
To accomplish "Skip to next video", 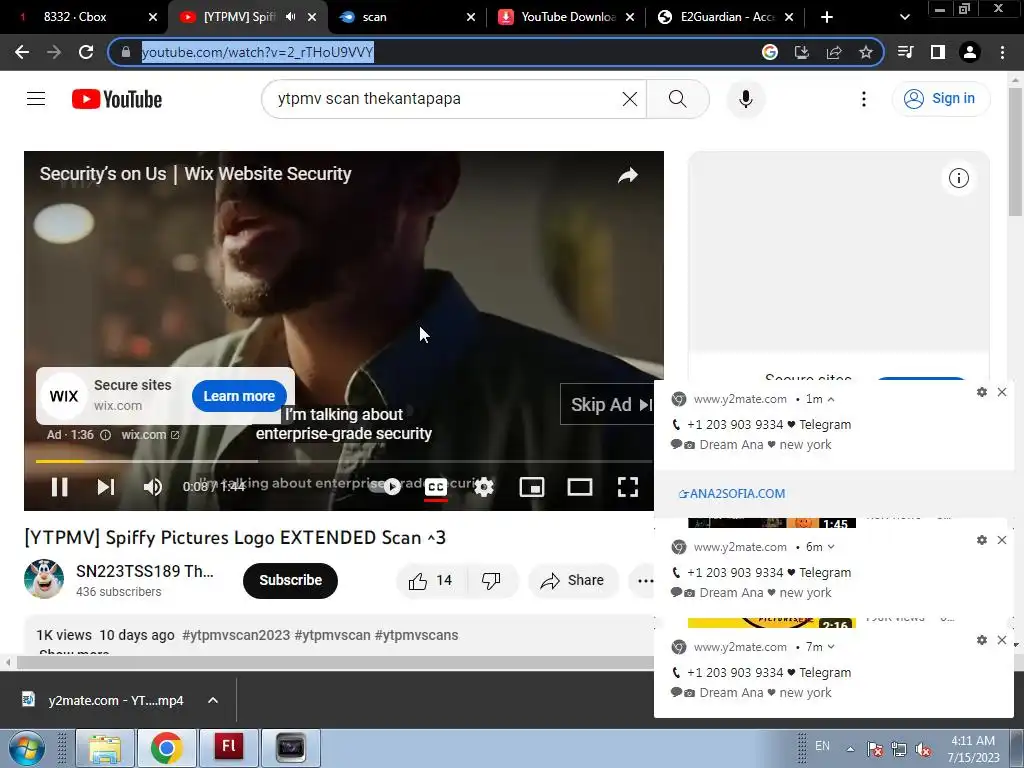I will coord(106,487).
